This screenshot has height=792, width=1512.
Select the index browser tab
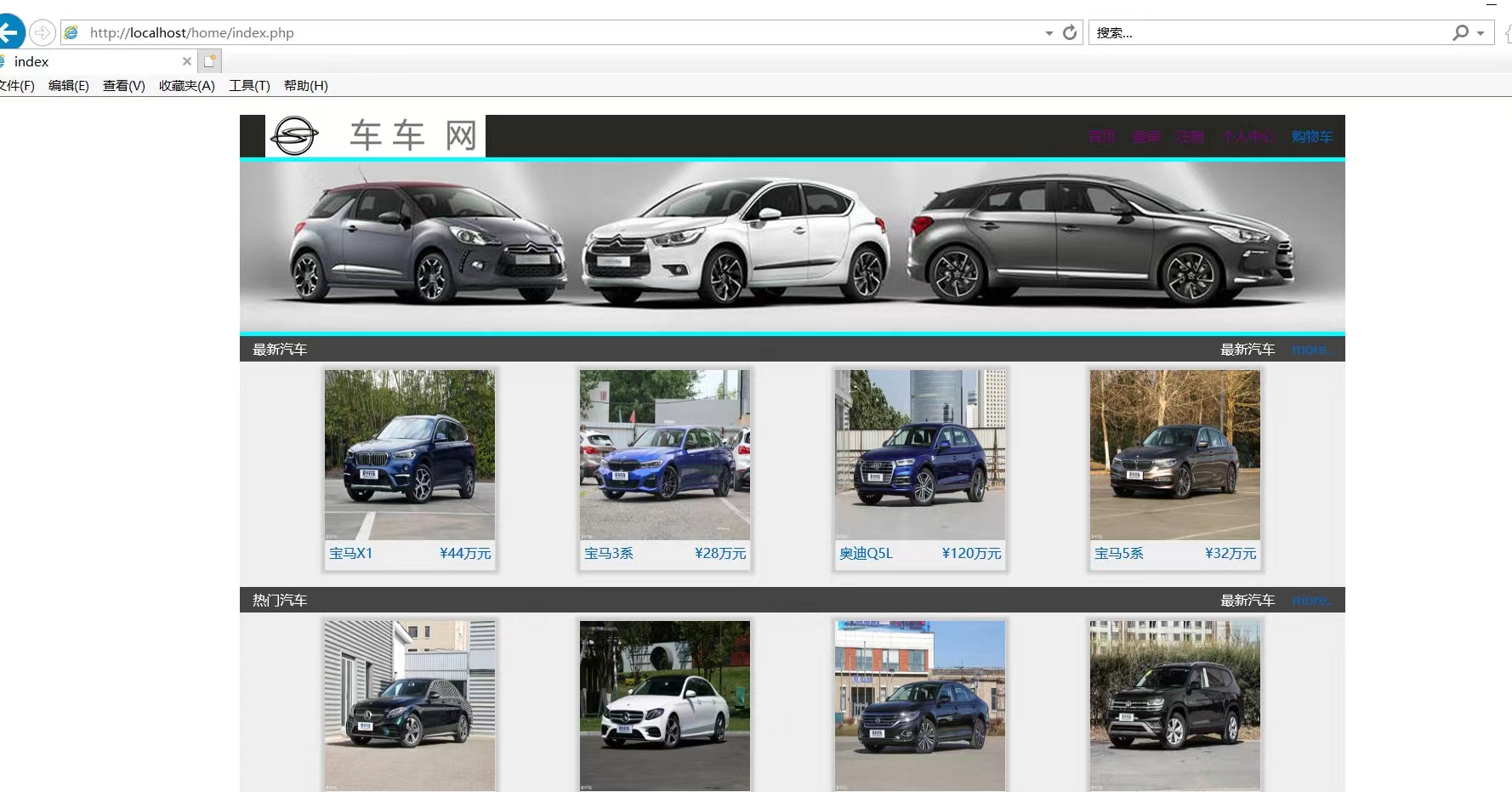point(98,61)
